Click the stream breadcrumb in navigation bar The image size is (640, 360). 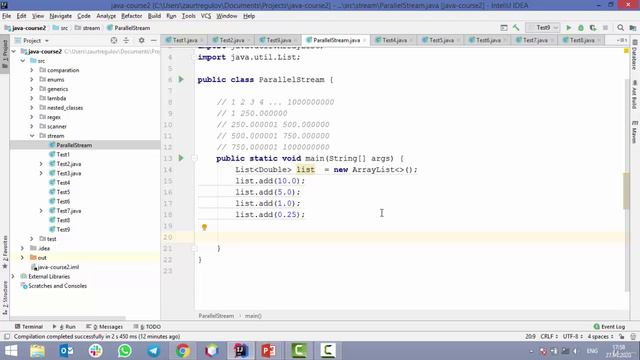point(87,28)
